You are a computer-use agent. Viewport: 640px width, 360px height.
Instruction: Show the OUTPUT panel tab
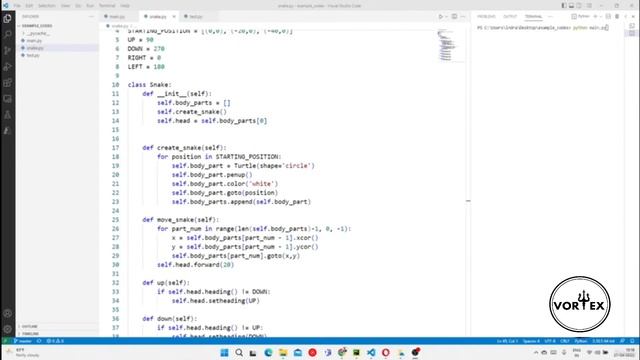pyautogui.click(x=510, y=17)
